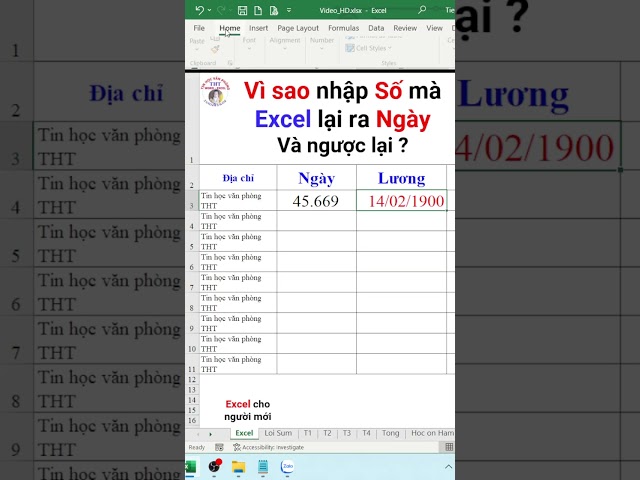
Task: Click the round THT logo image
Action: coord(216,92)
